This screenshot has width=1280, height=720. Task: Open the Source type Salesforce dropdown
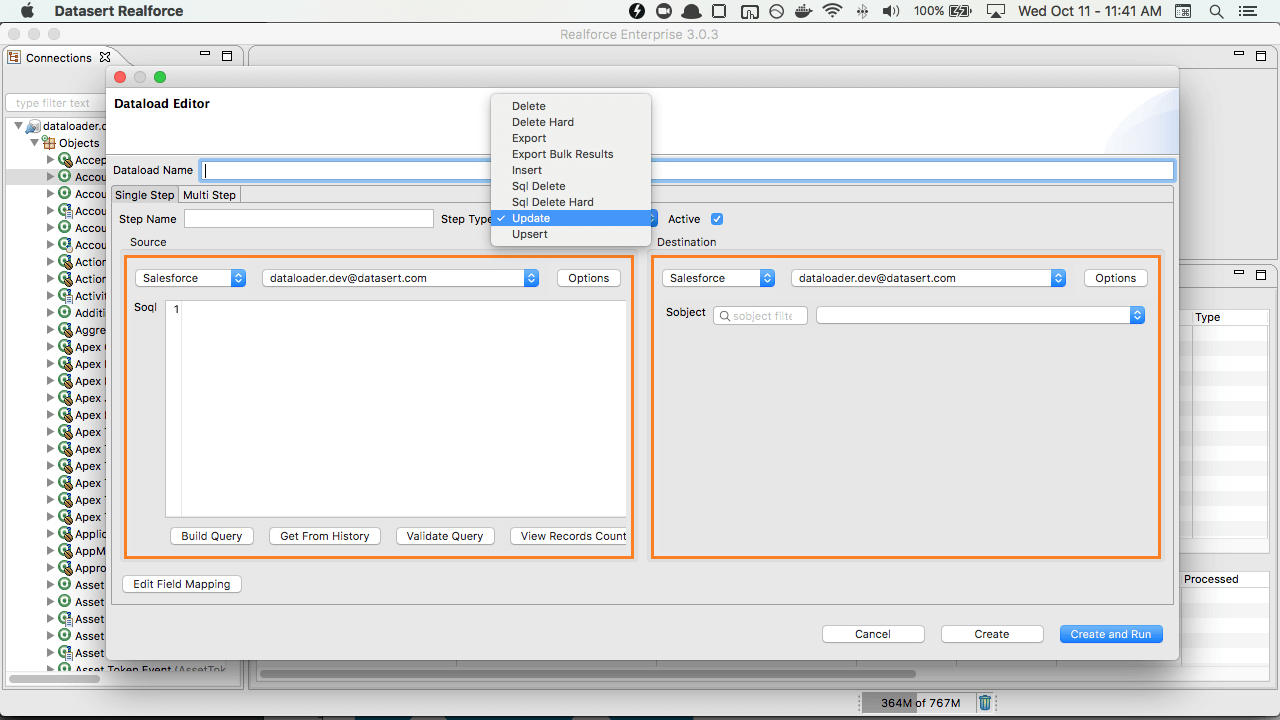coord(191,278)
